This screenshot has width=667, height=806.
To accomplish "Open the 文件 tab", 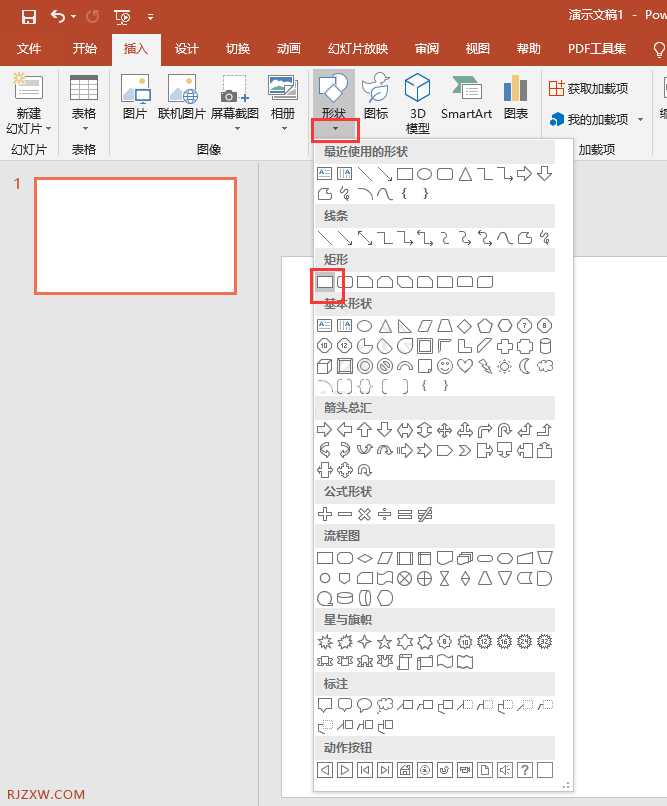I will coord(29,49).
